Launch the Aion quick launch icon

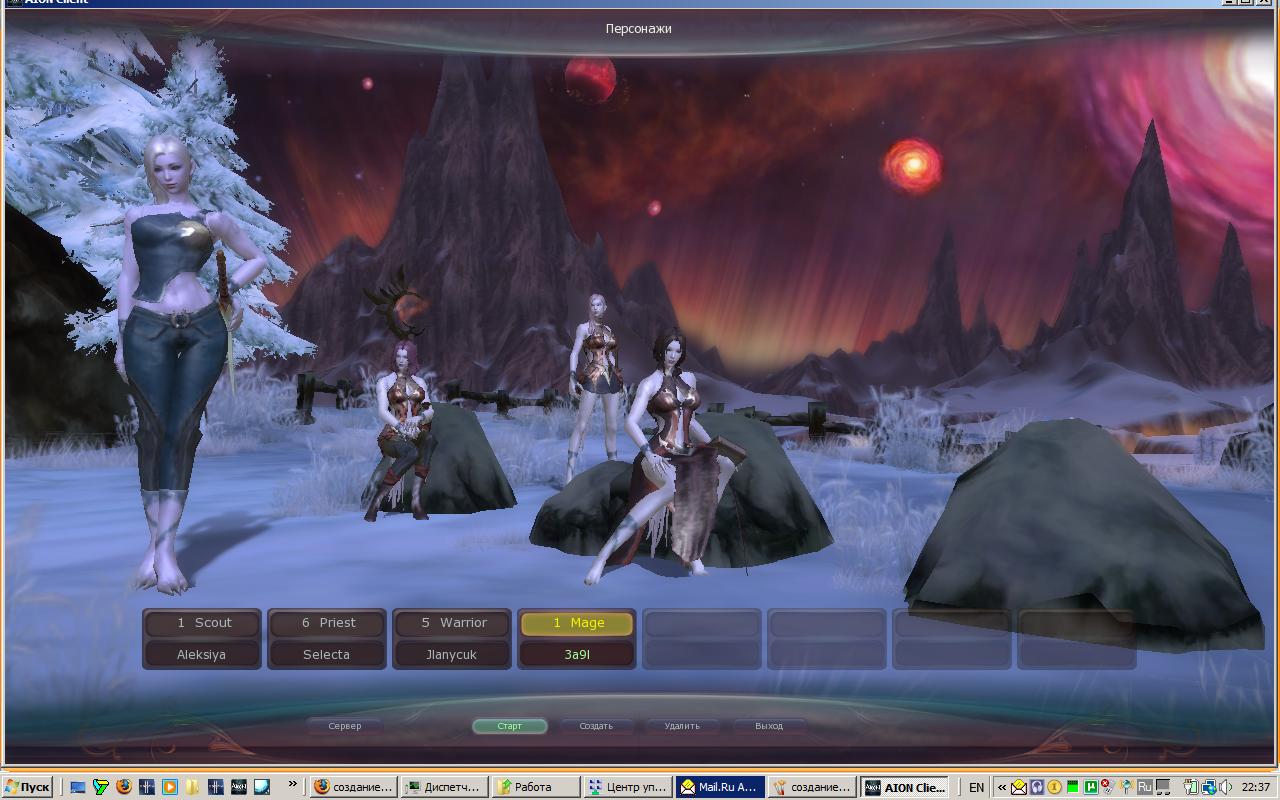[x=239, y=787]
